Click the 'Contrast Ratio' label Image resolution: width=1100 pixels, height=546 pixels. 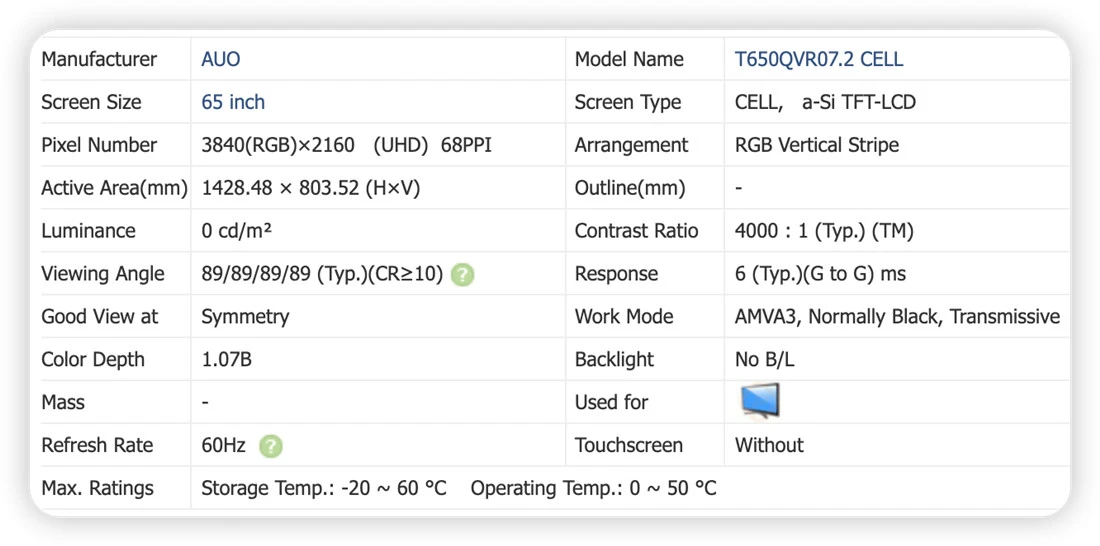(636, 231)
